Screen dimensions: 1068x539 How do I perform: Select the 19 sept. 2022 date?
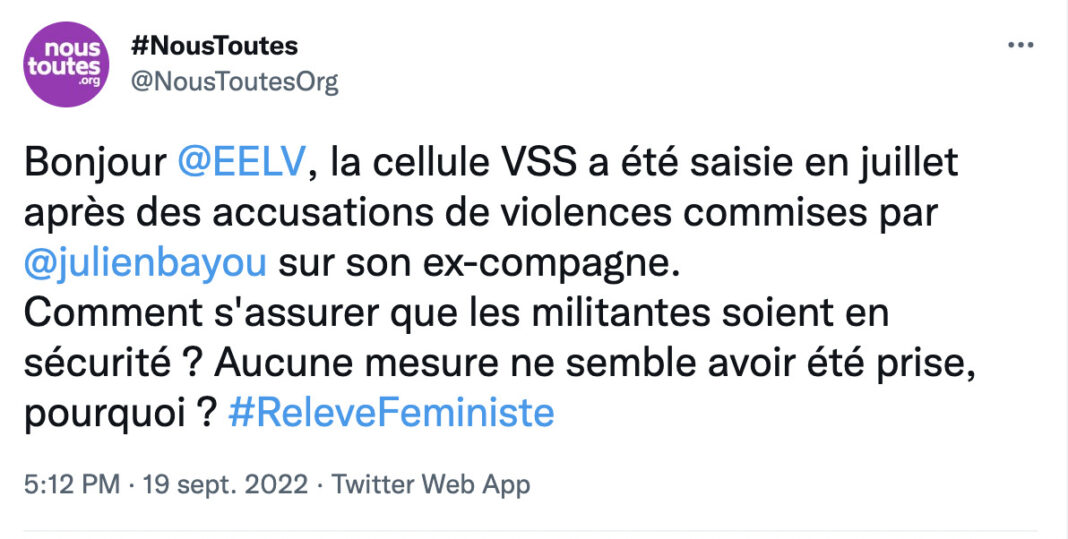point(225,485)
